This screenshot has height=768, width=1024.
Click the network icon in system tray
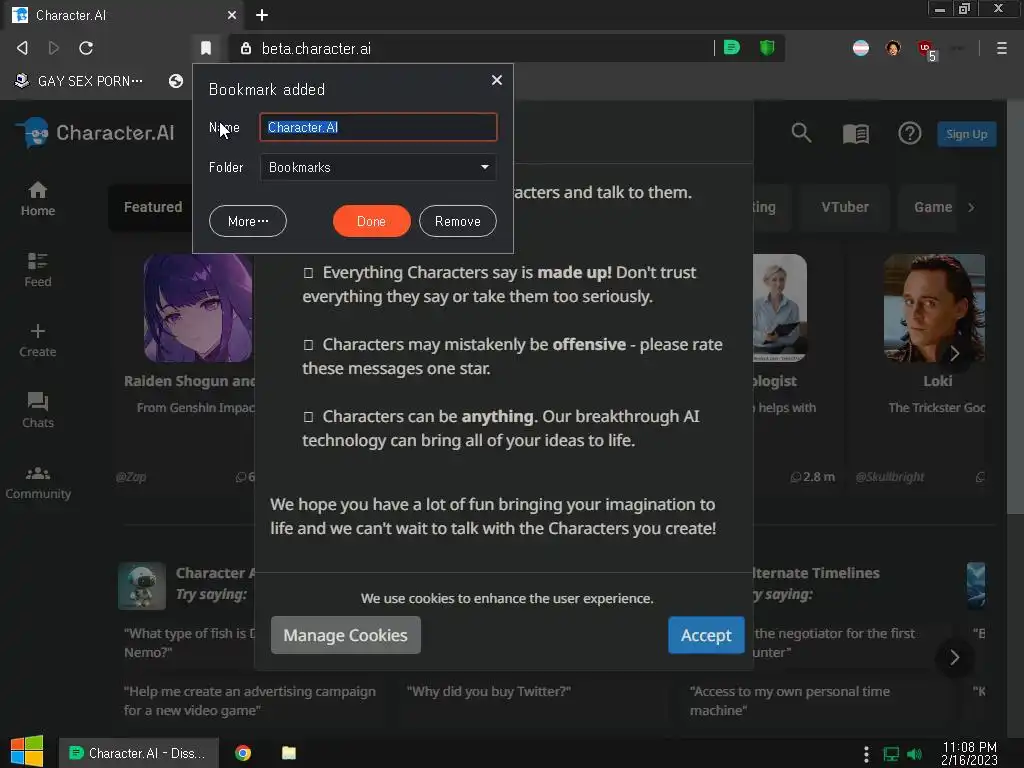[x=891, y=754]
